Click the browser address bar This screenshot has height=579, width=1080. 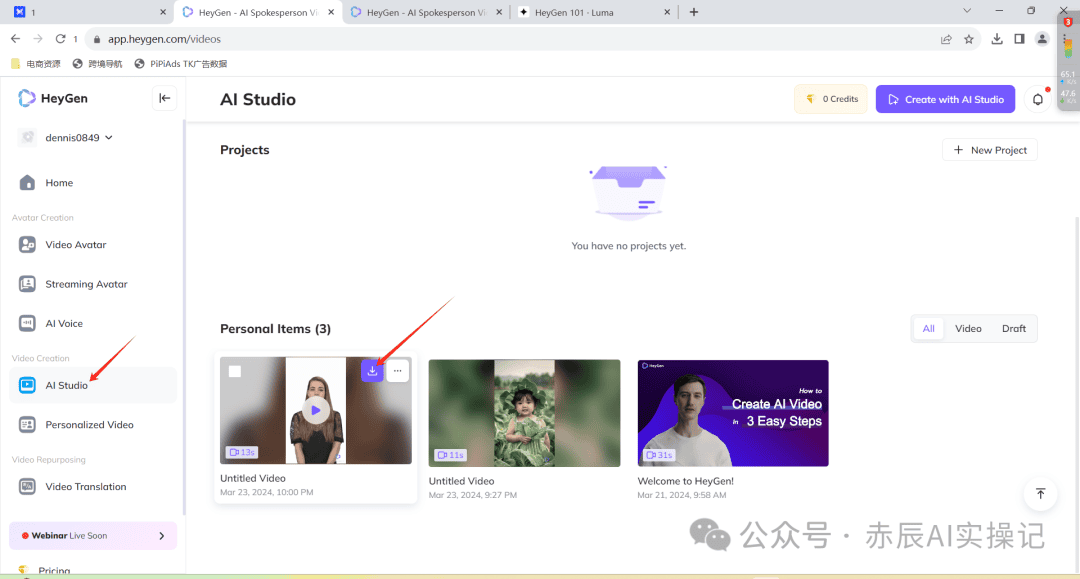[300, 38]
